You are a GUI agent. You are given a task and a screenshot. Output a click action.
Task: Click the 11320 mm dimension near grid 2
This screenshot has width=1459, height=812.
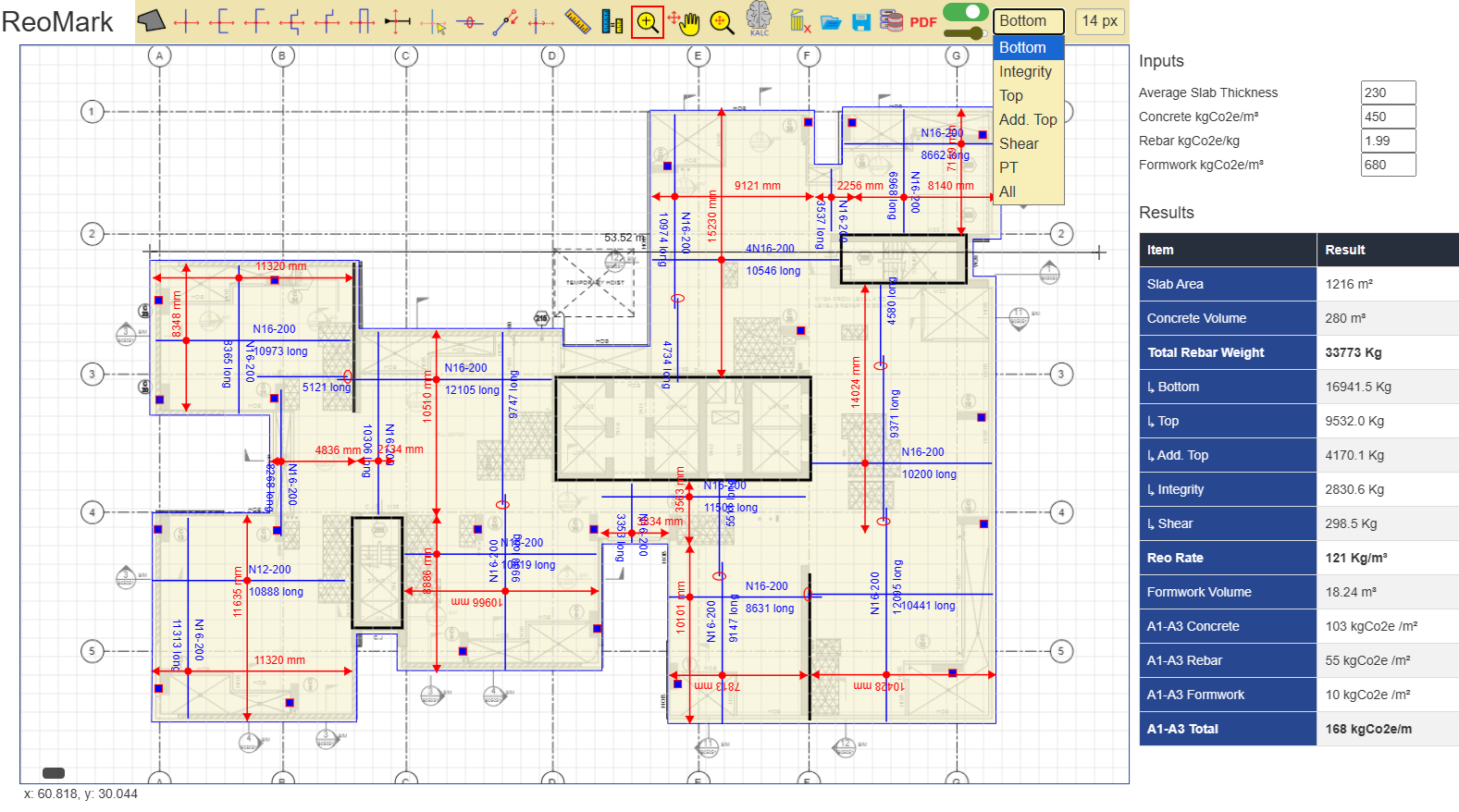point(281,266)
